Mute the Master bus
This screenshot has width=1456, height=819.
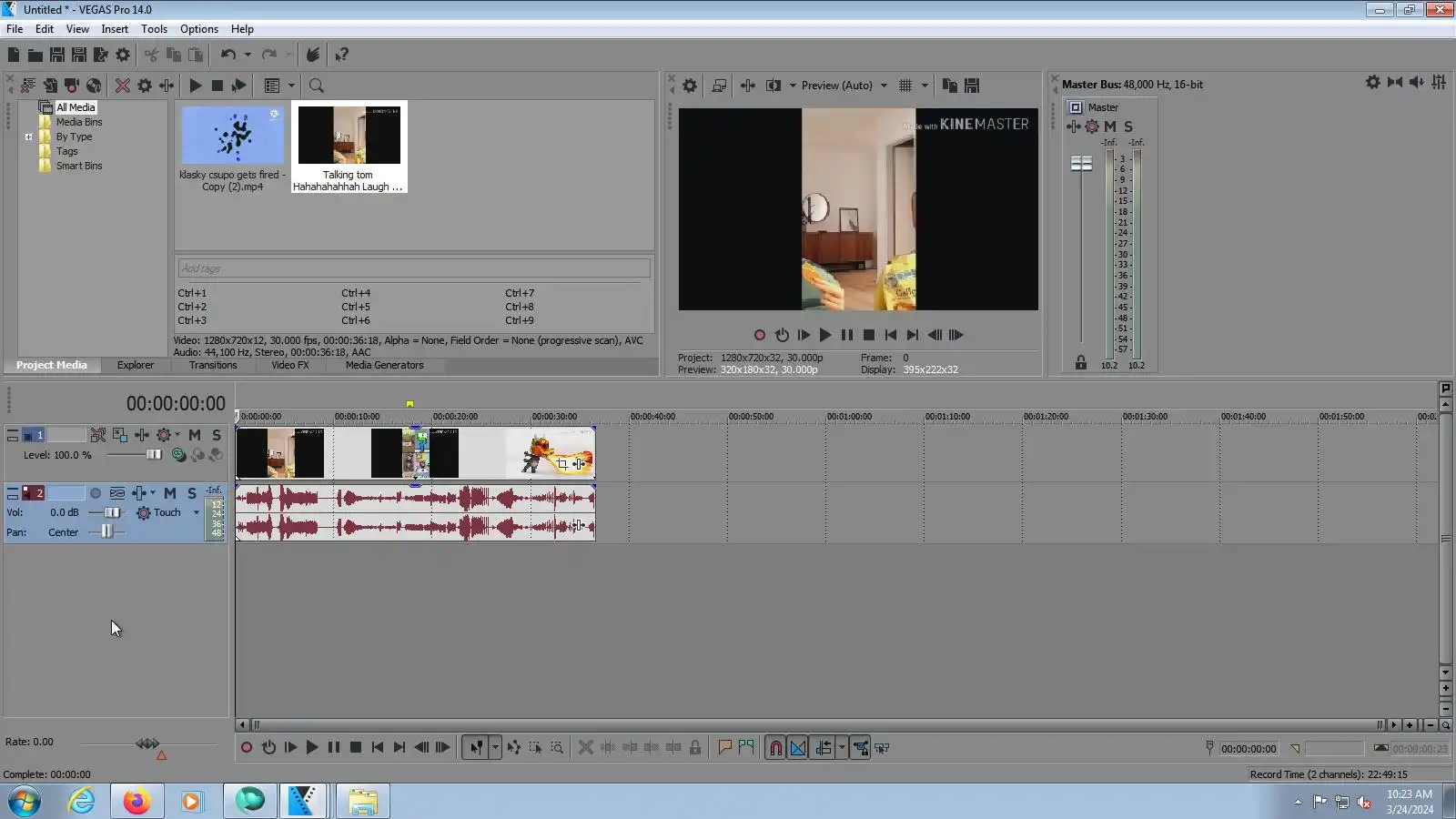click(x=1110, y=126)
